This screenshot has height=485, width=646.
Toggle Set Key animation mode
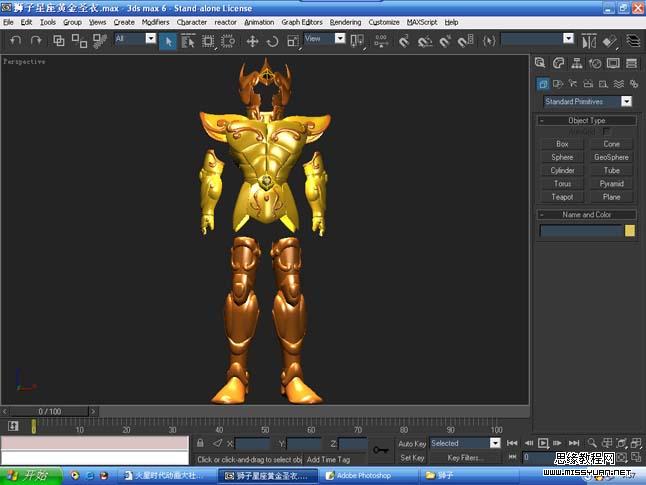click(412, 457)
